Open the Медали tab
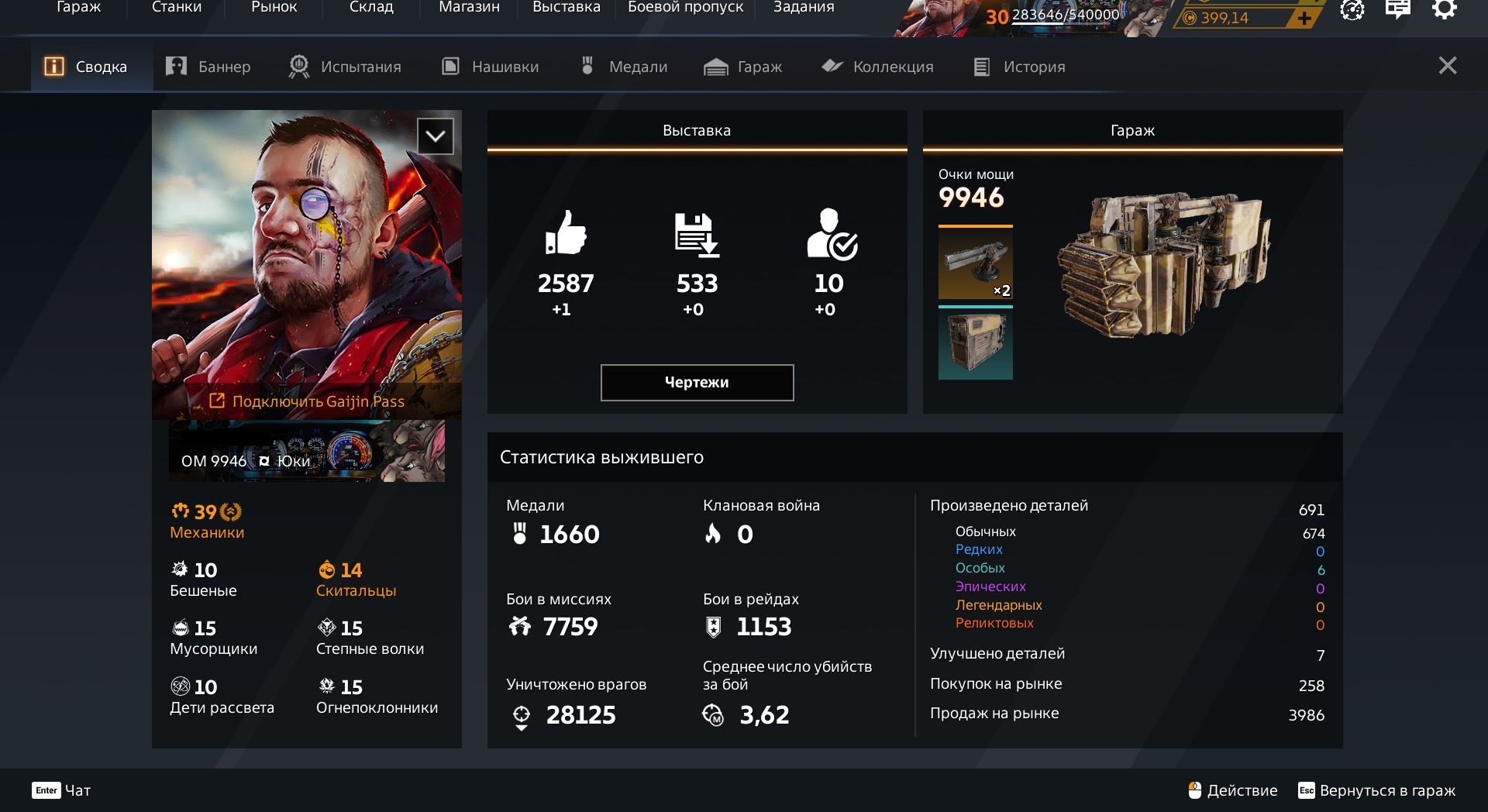 (624, 67)
